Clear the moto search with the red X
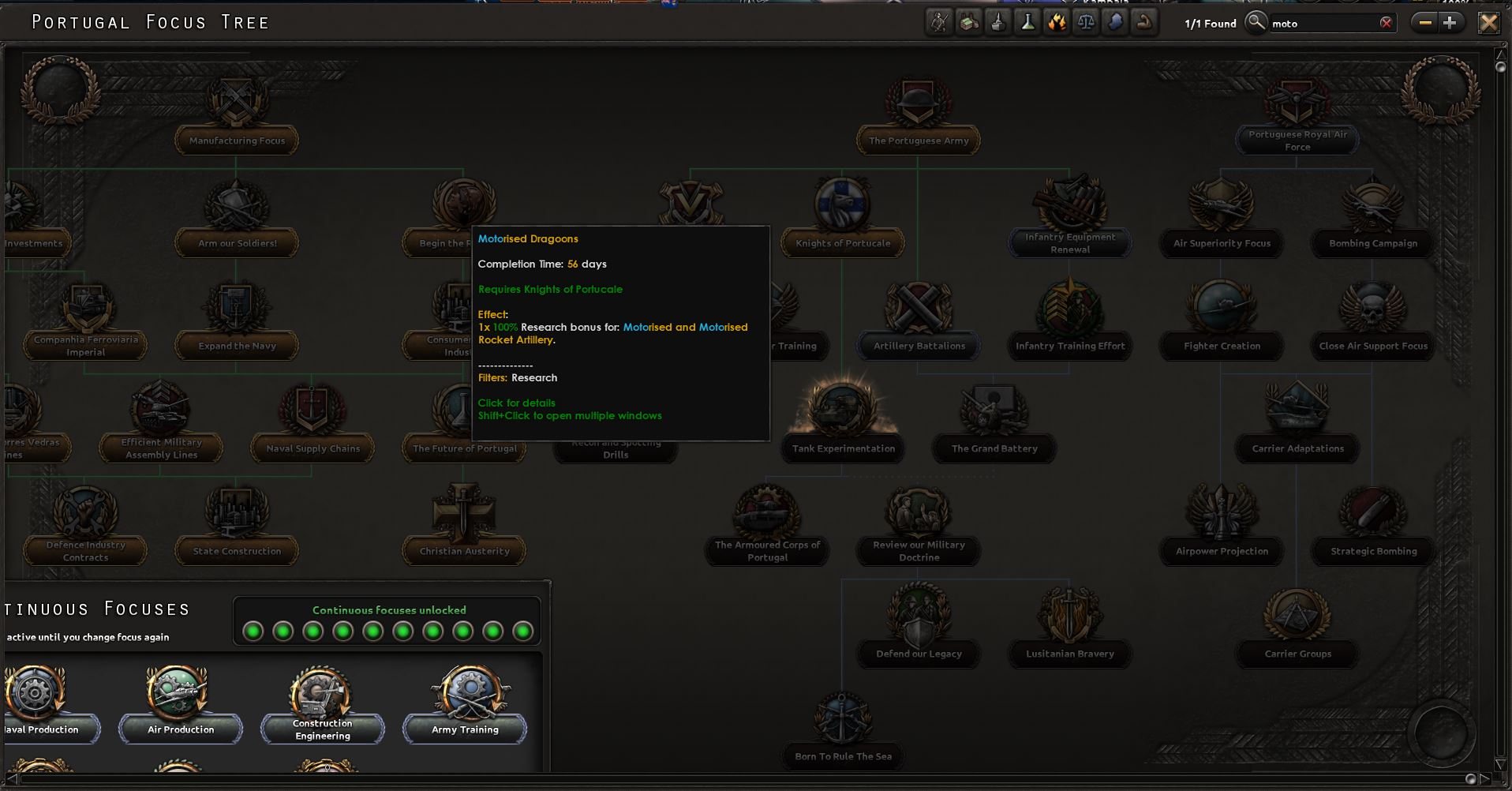The height and width of the screenshot is (791, 1512). pyautogui.click(x=1387, y=22)
